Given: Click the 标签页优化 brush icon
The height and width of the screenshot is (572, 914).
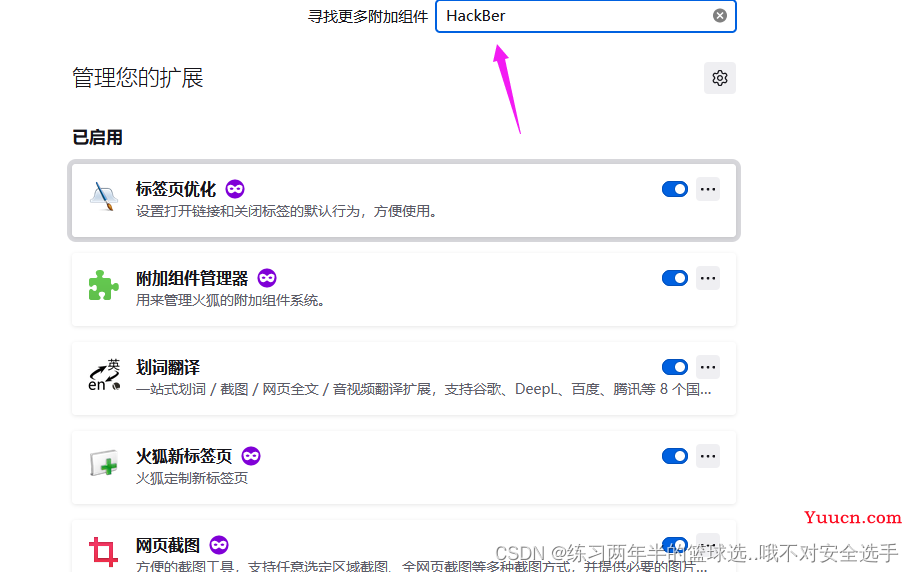Looking at the screenshot, I should (104, 196).
